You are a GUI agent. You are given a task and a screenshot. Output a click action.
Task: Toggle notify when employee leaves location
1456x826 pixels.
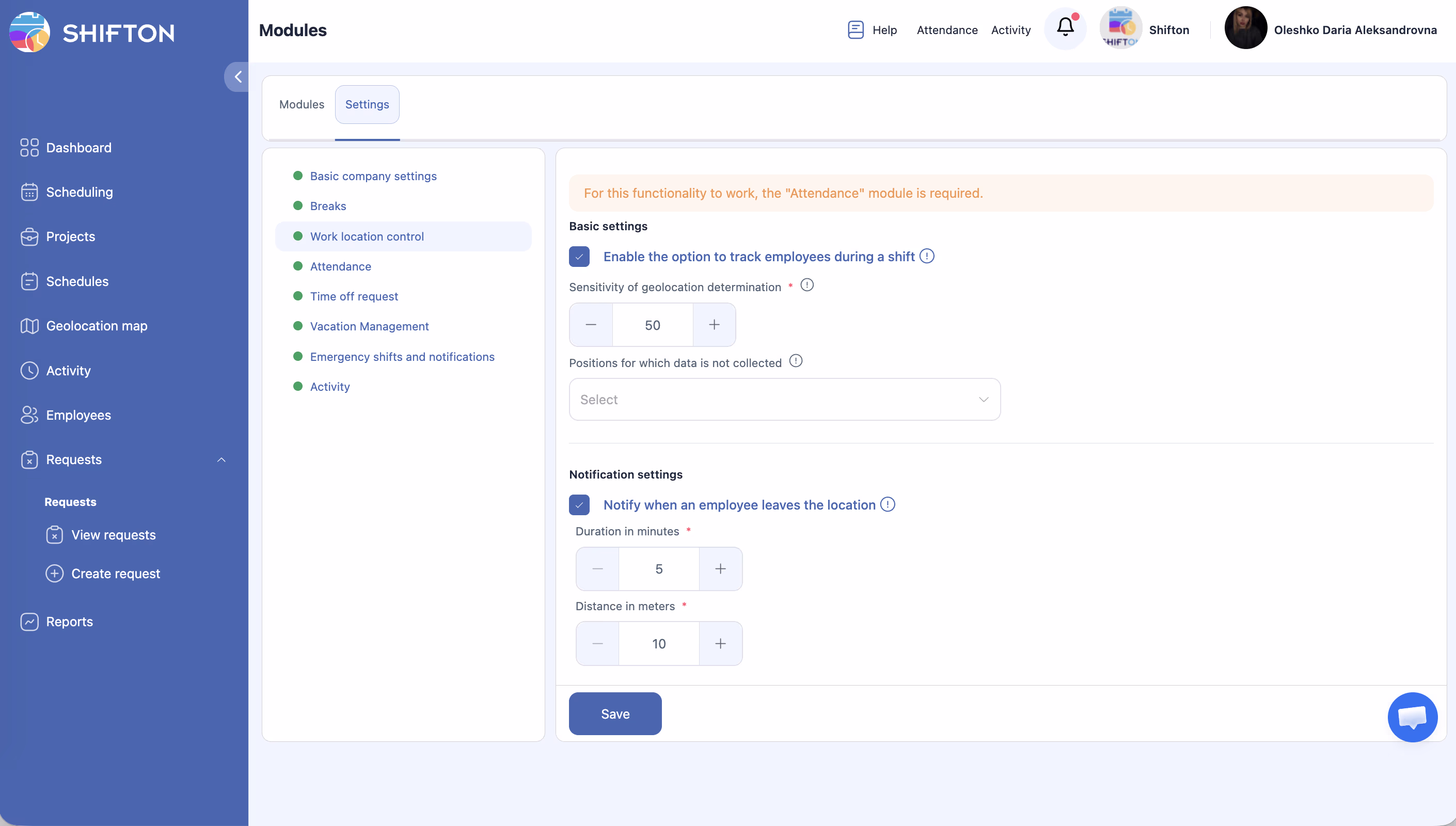579,505
